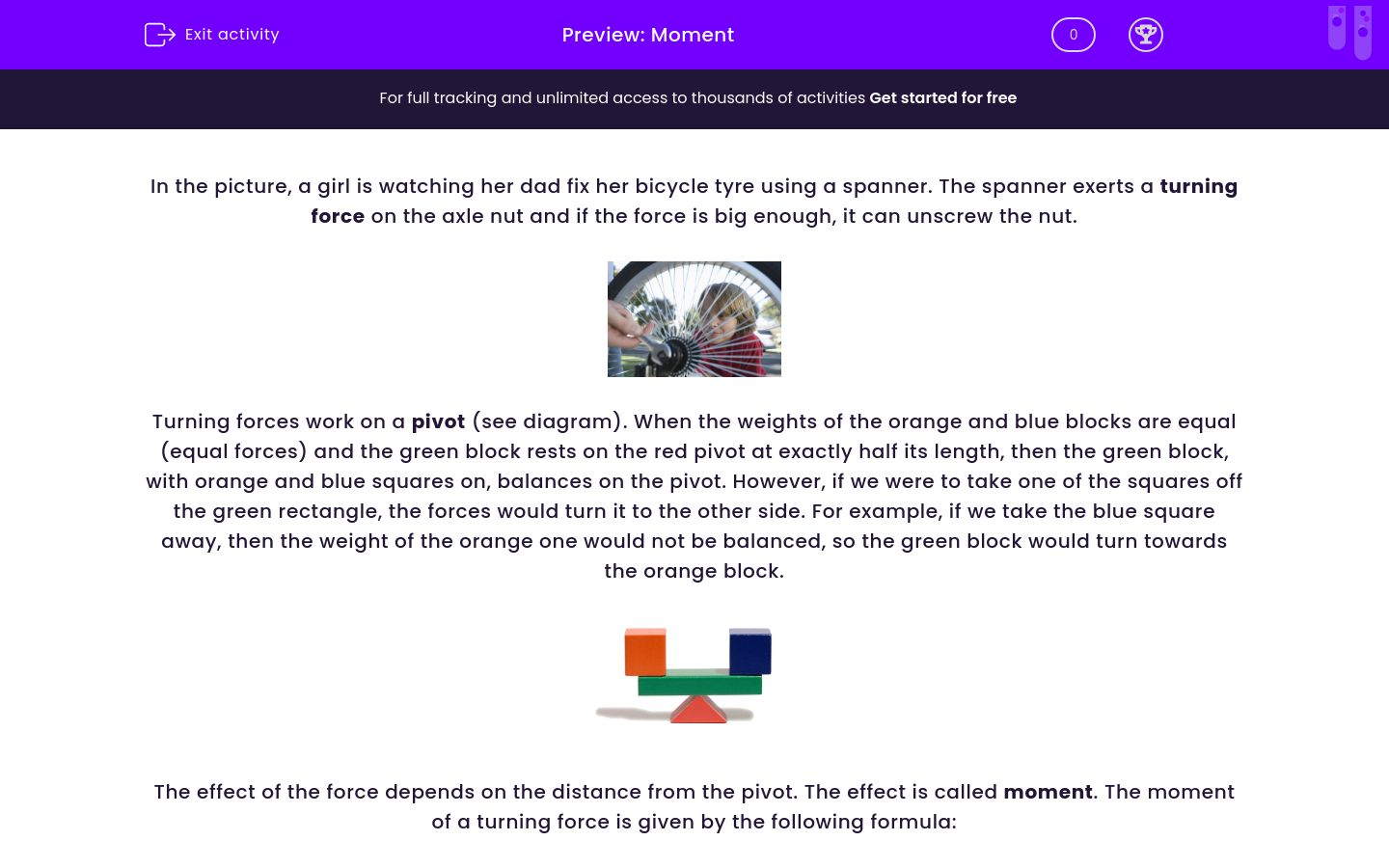The height and width of the screenshot is (868, 1389).
Task: Open the bicycle tyre repair photo
Action: point(694,318)
